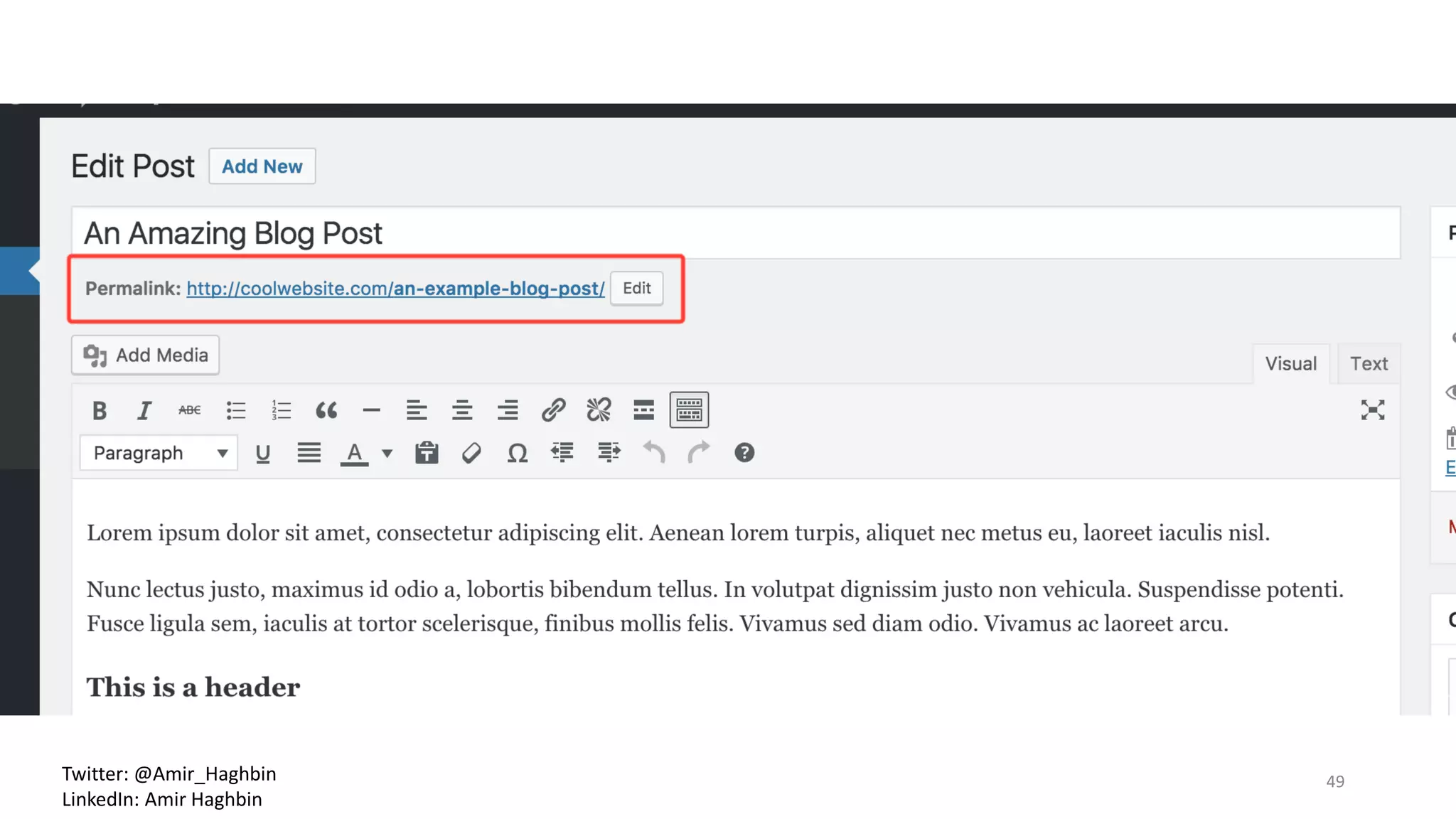Open the Paragraph format dropdown
This screenshot has width=1456, height=819.
point(159,453)
